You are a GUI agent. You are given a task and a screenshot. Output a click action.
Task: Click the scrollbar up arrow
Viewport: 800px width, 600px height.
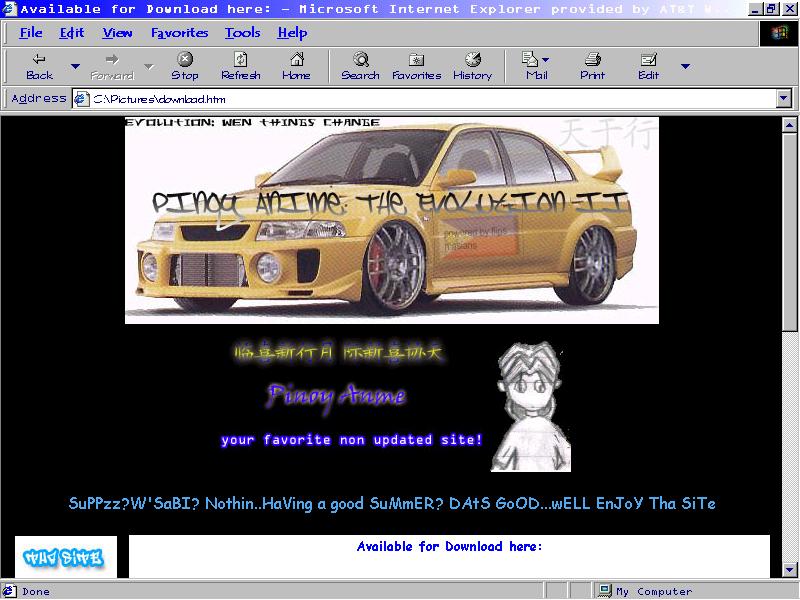789,124
